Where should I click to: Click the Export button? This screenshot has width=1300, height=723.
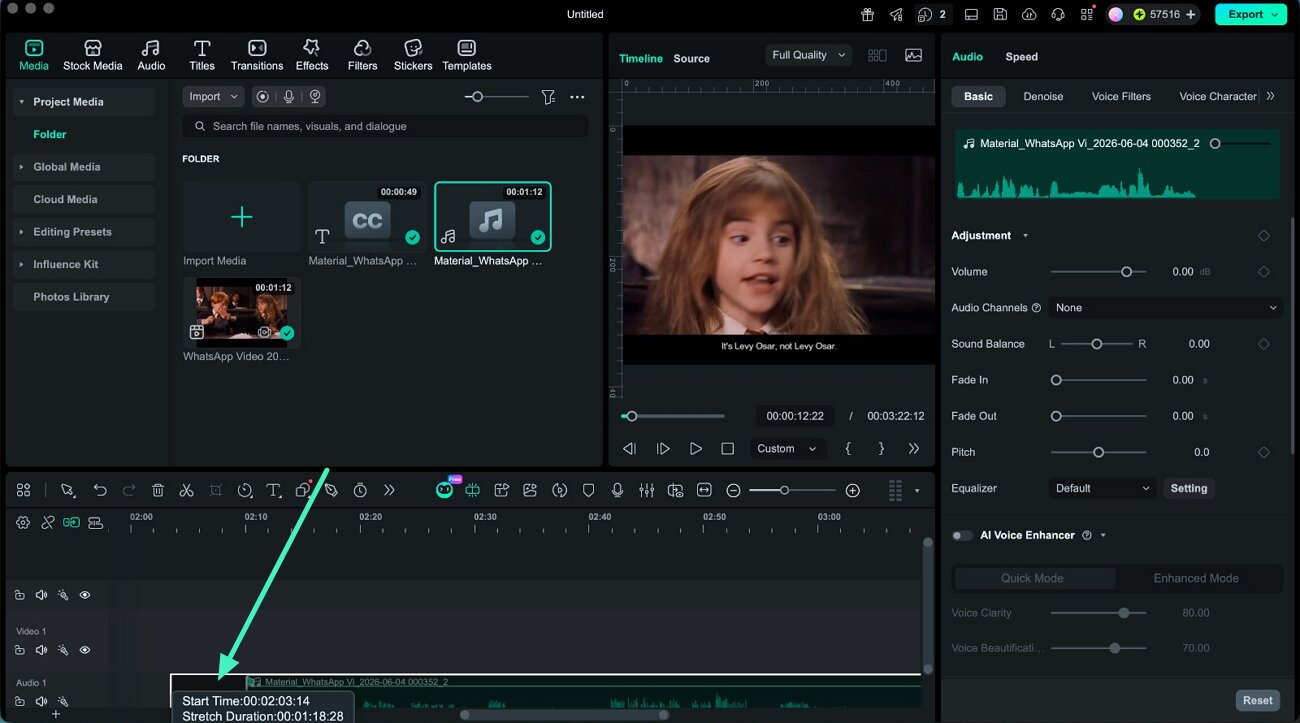point(1250,14)
